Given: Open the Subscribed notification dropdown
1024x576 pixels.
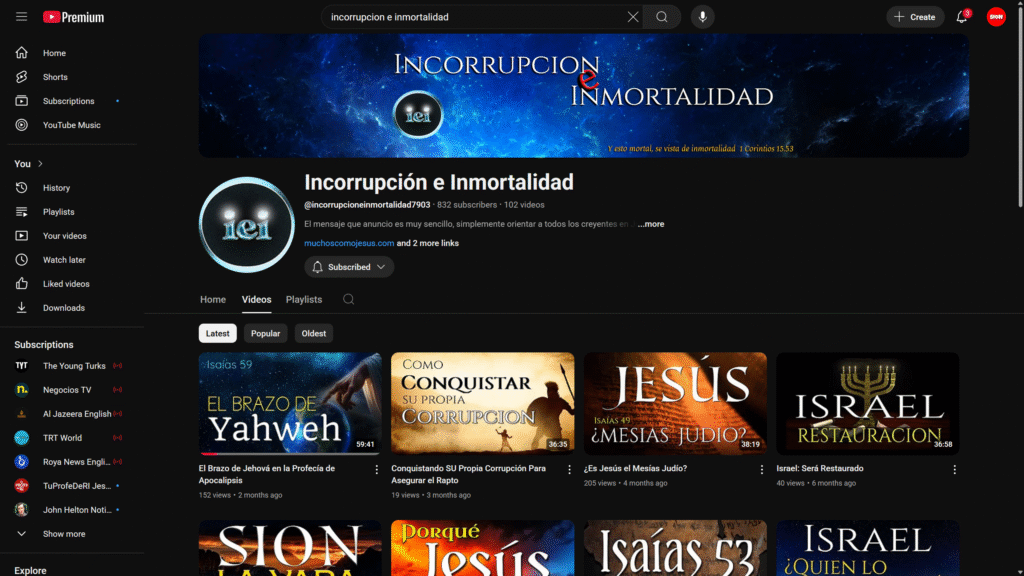Looking at the screenshot, I should (x=349, y=267).
